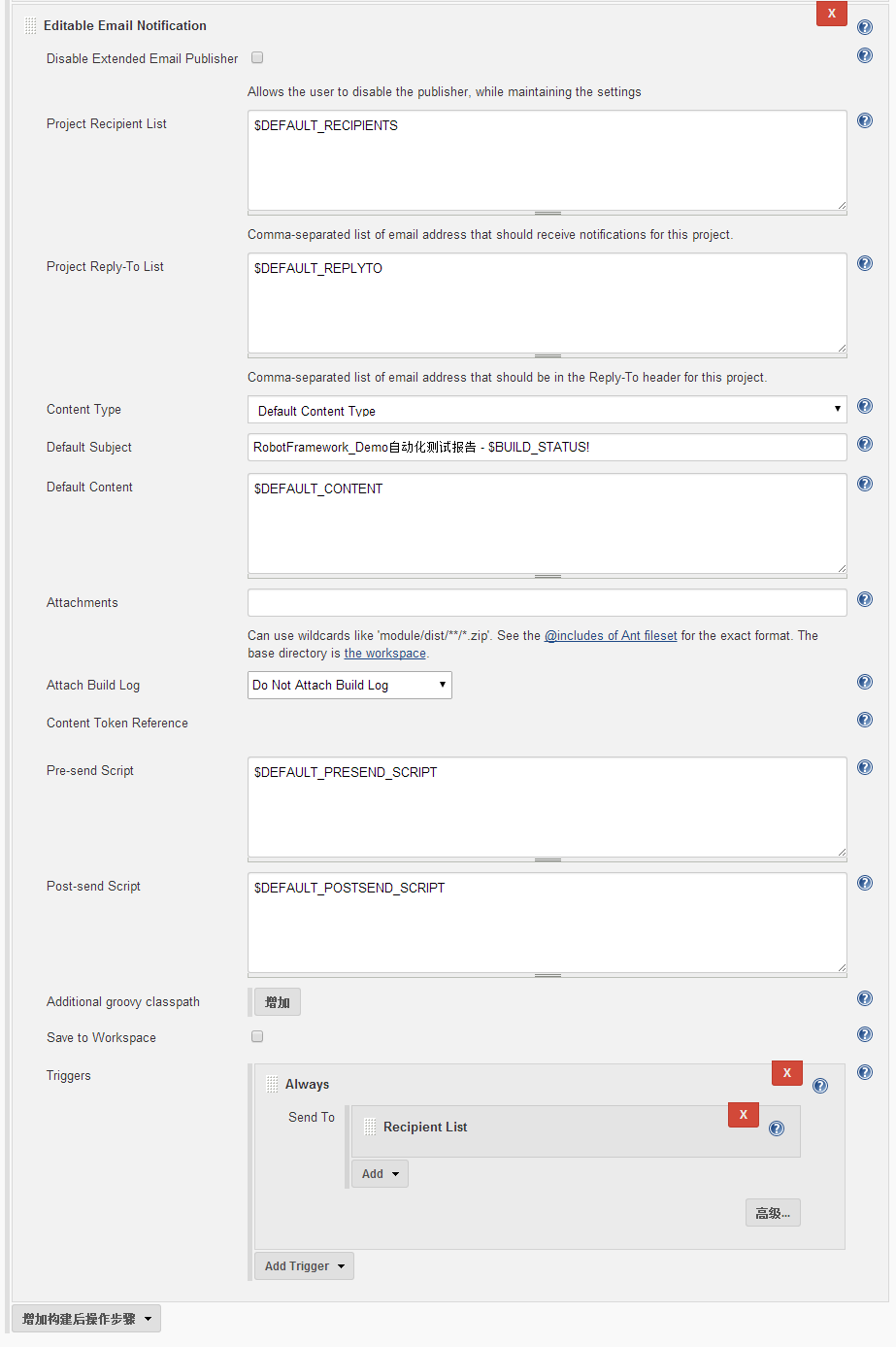The width and height of the screenshot is (896, 1347).
Task: Click help icon for Project Recipient List
Action: [x=865, y=120]
